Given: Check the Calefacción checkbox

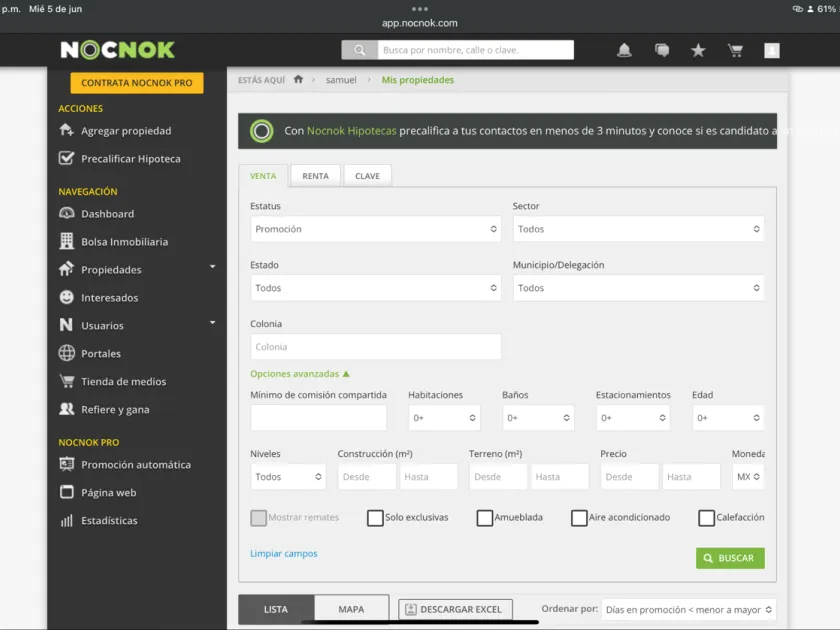Looking at the screenshot, I should [x=706, y=518].
